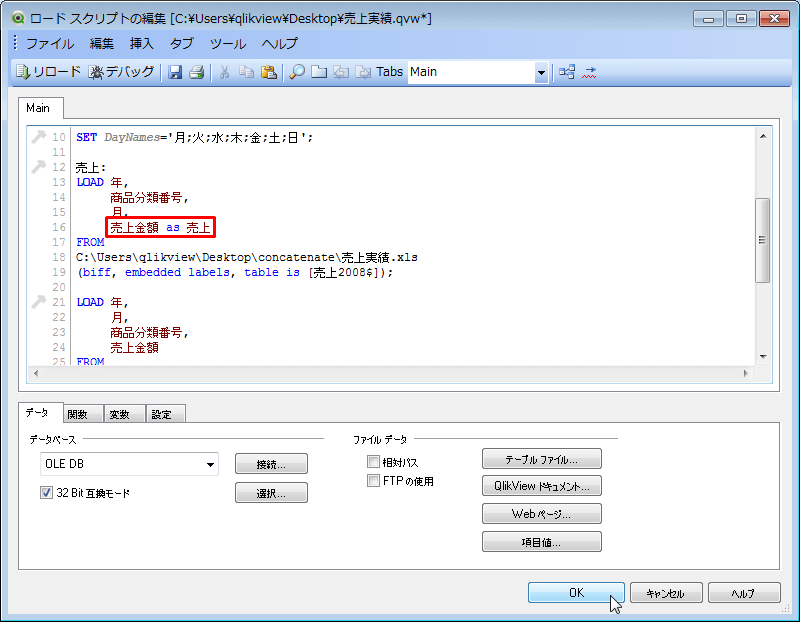
Task: Click the Save floppy disk icon
Action: [x=175, y=72]
